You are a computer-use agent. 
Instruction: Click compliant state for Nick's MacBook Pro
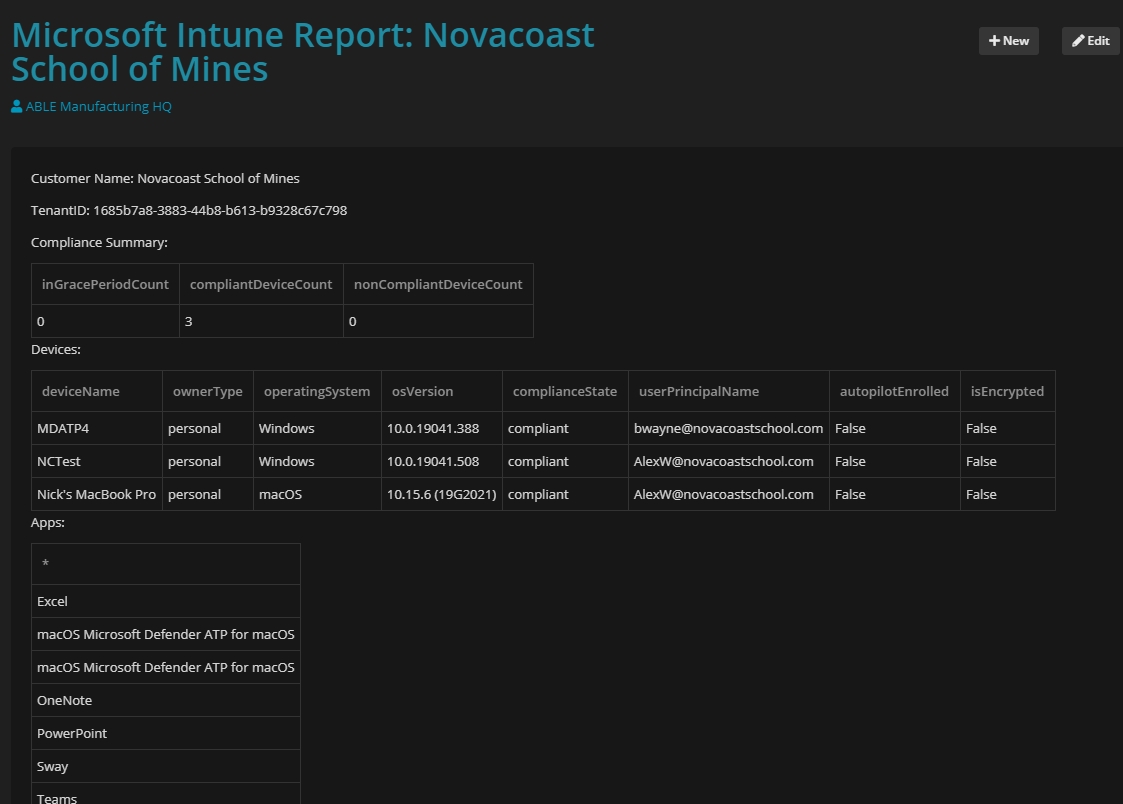pyautogui.click(x=565, y=494)
